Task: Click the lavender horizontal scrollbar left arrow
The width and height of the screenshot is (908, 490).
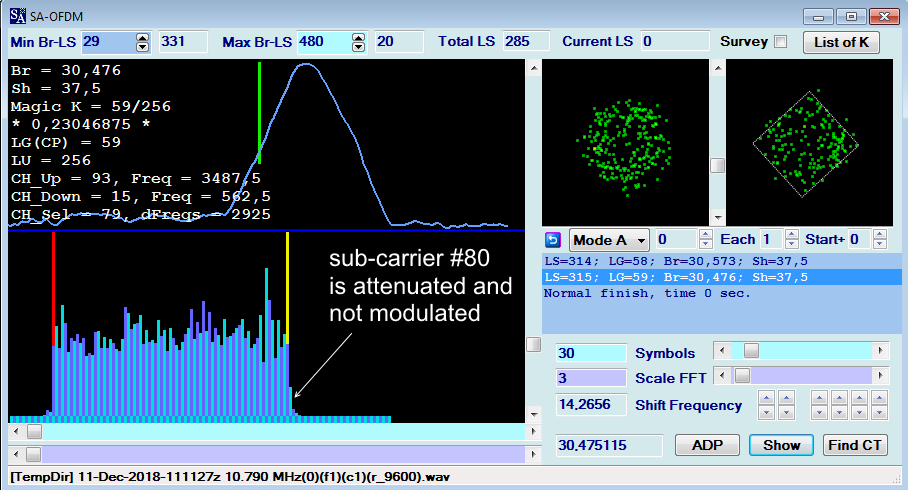Action: pyautogui.click(x=16, y=454)
